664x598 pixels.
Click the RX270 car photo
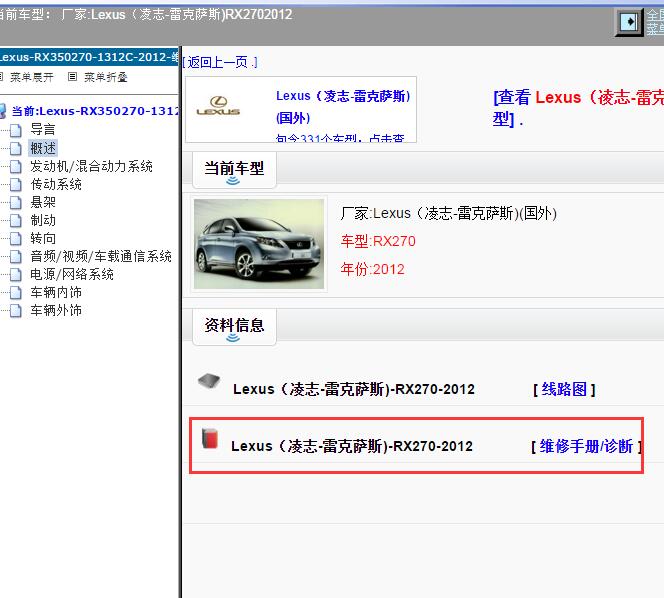[x=259, y=244]
